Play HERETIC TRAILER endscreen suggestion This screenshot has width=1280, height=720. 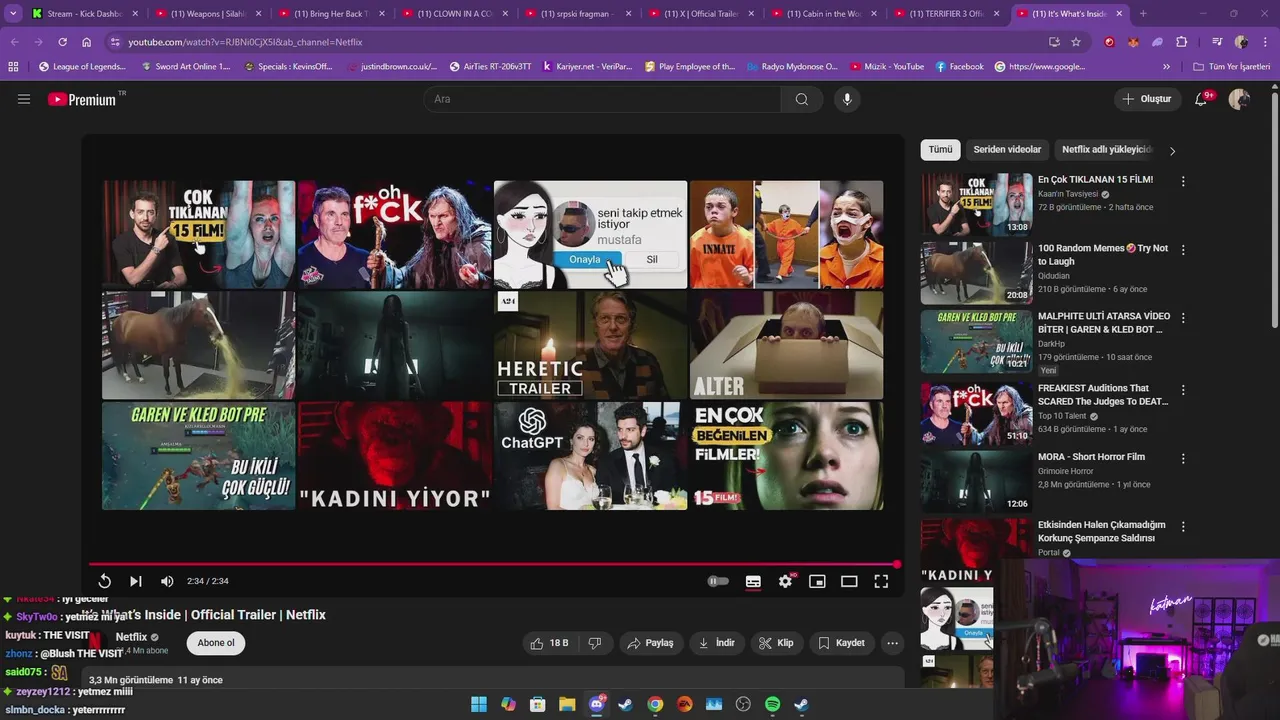[590, 345]
